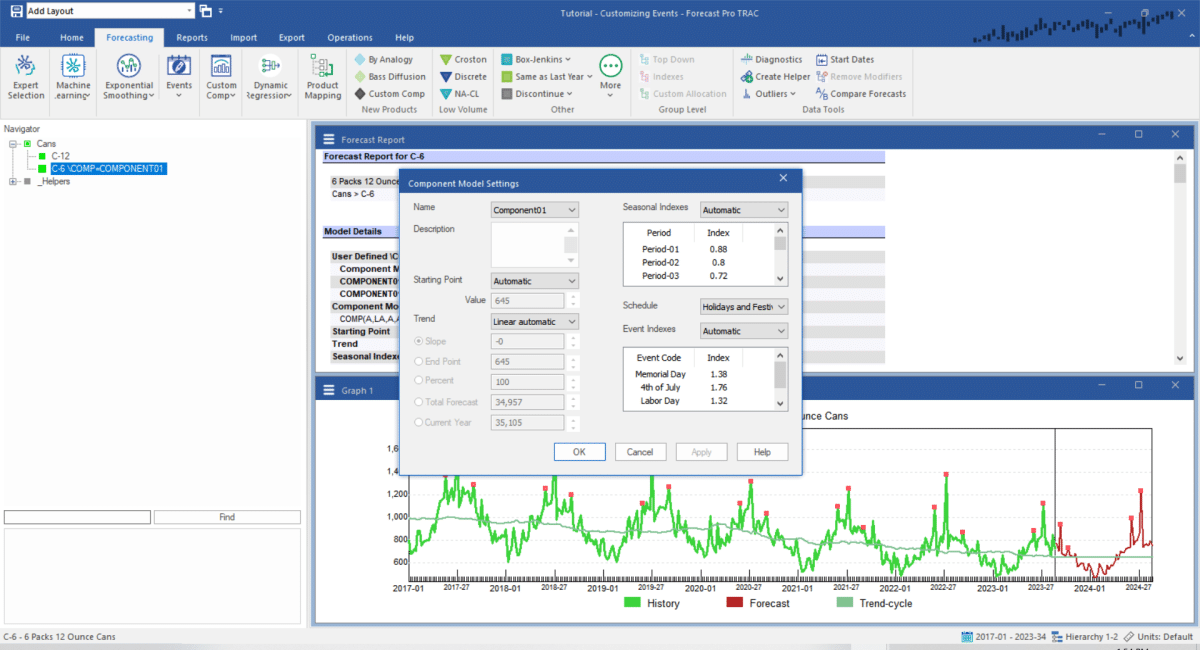Click the Seasonal Indexes list scrollbar
Screen dimensions: 1200x650
coord(780,254)
